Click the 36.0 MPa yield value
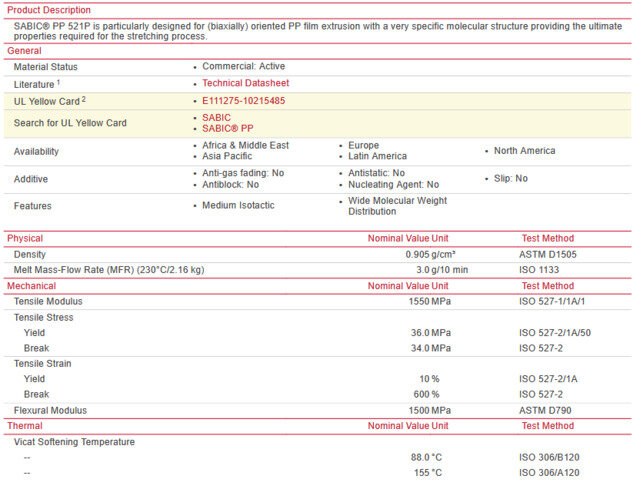Screen dimensions: 640x480 tap(431, 333)
